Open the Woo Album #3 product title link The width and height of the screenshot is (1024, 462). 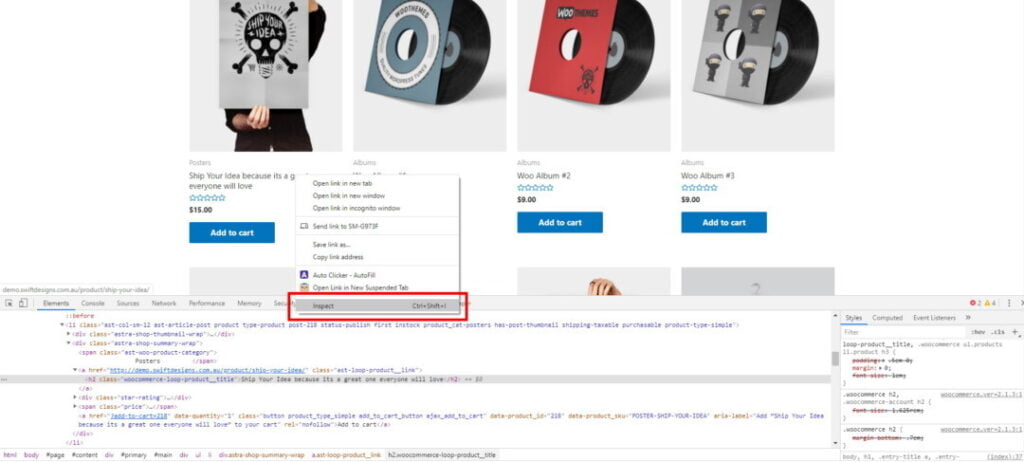pos(708,175)
